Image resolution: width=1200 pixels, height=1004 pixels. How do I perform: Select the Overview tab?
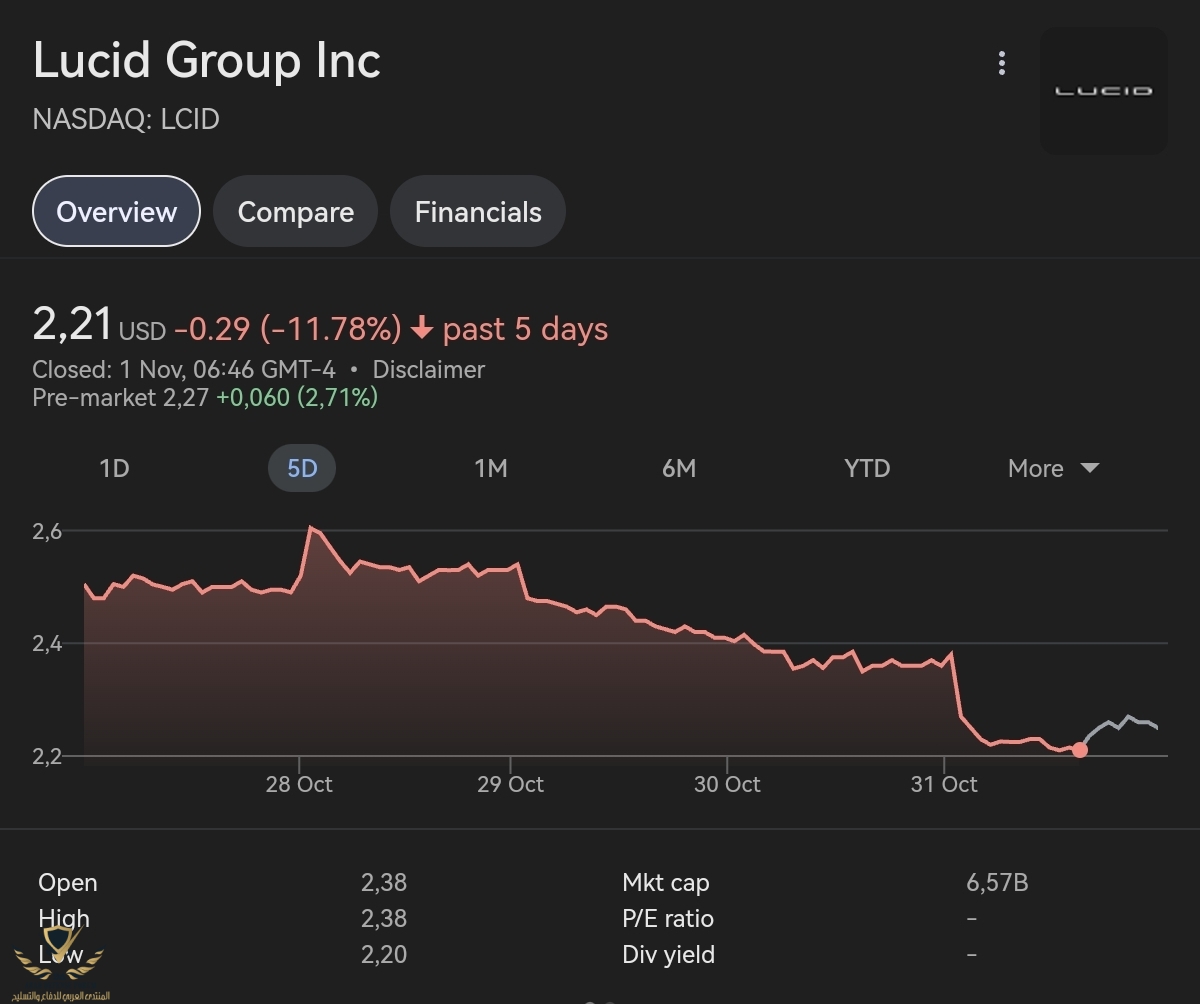tap(116, 212)
